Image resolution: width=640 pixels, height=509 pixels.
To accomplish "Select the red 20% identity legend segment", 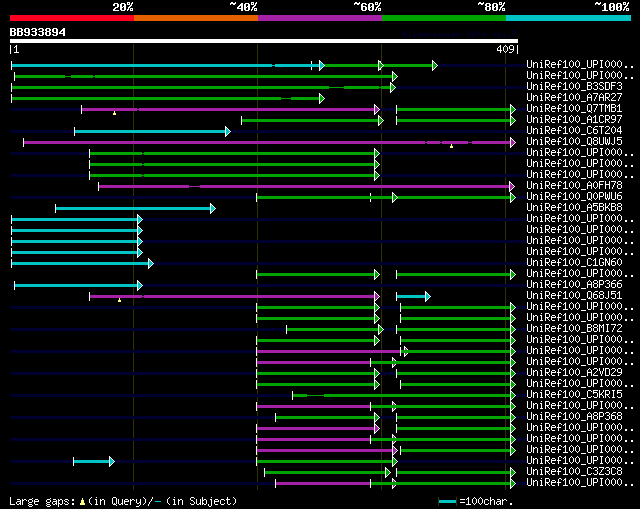I will 72,18.
